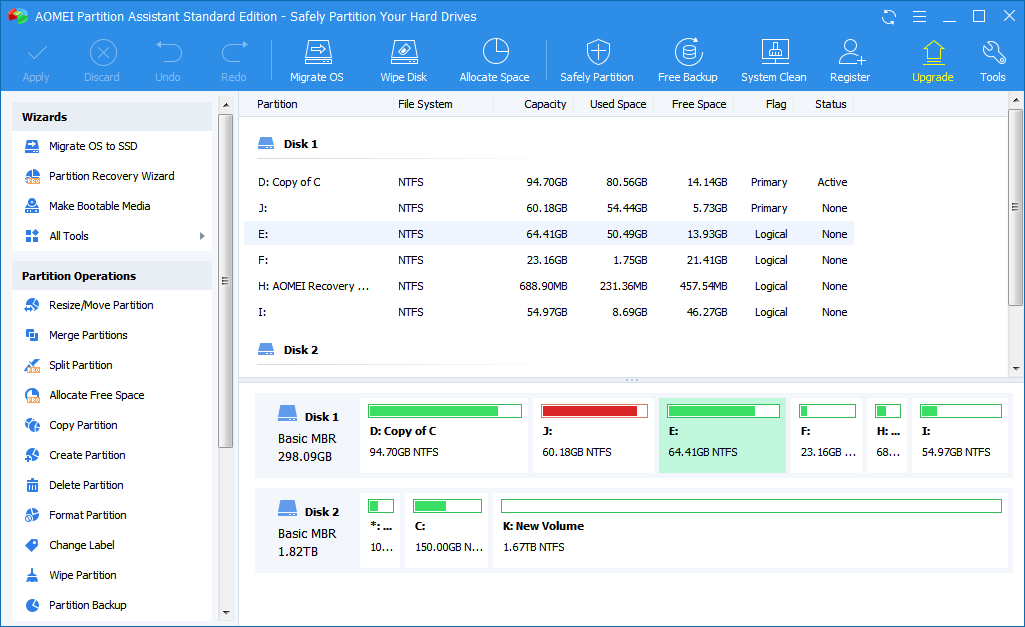Select the D: Copy of C row
The height and width of the screenshot is (627, 1025).
(549, 182)
